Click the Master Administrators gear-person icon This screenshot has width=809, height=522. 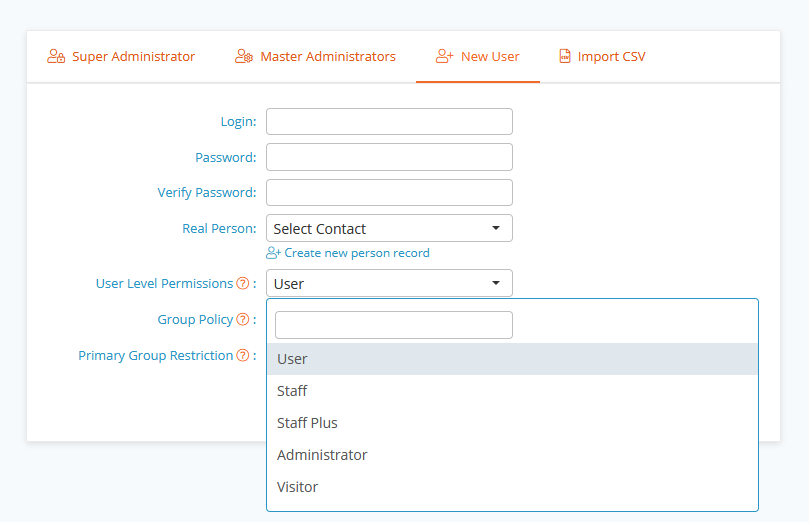(x=244, y=56)
